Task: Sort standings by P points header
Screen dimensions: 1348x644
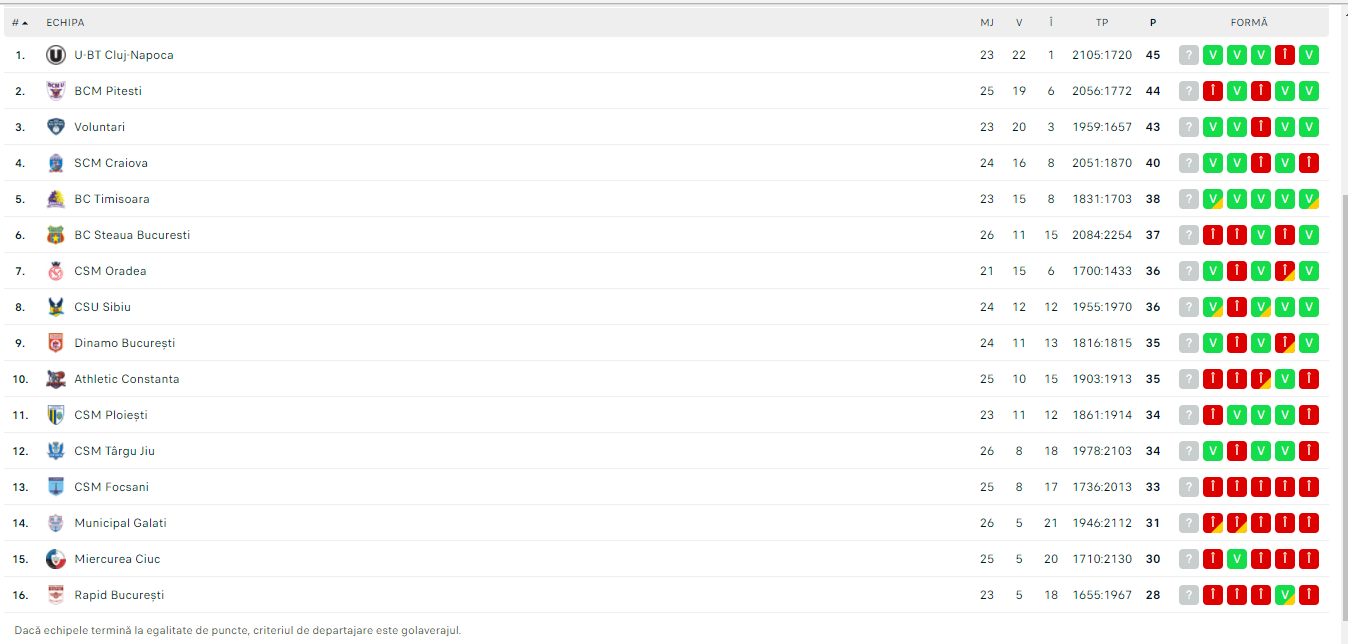Action: tap(1153, 22)
